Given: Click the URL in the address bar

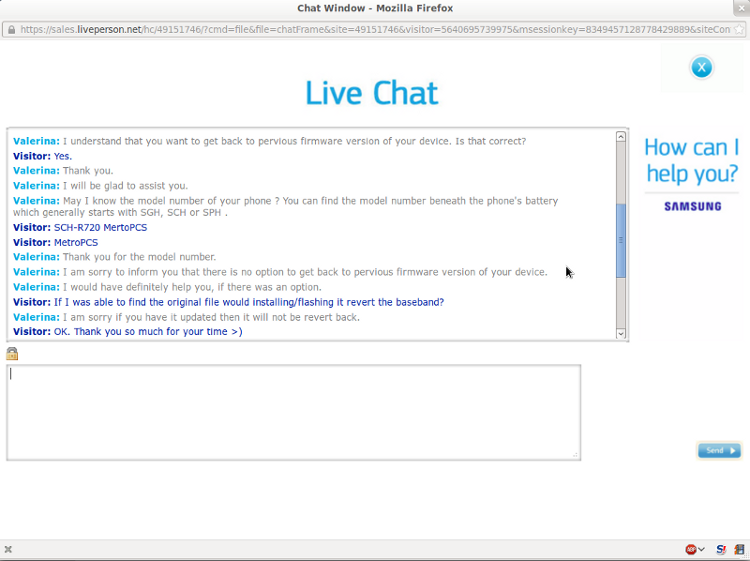Looking at the screenshot, I should pos(375,30).
